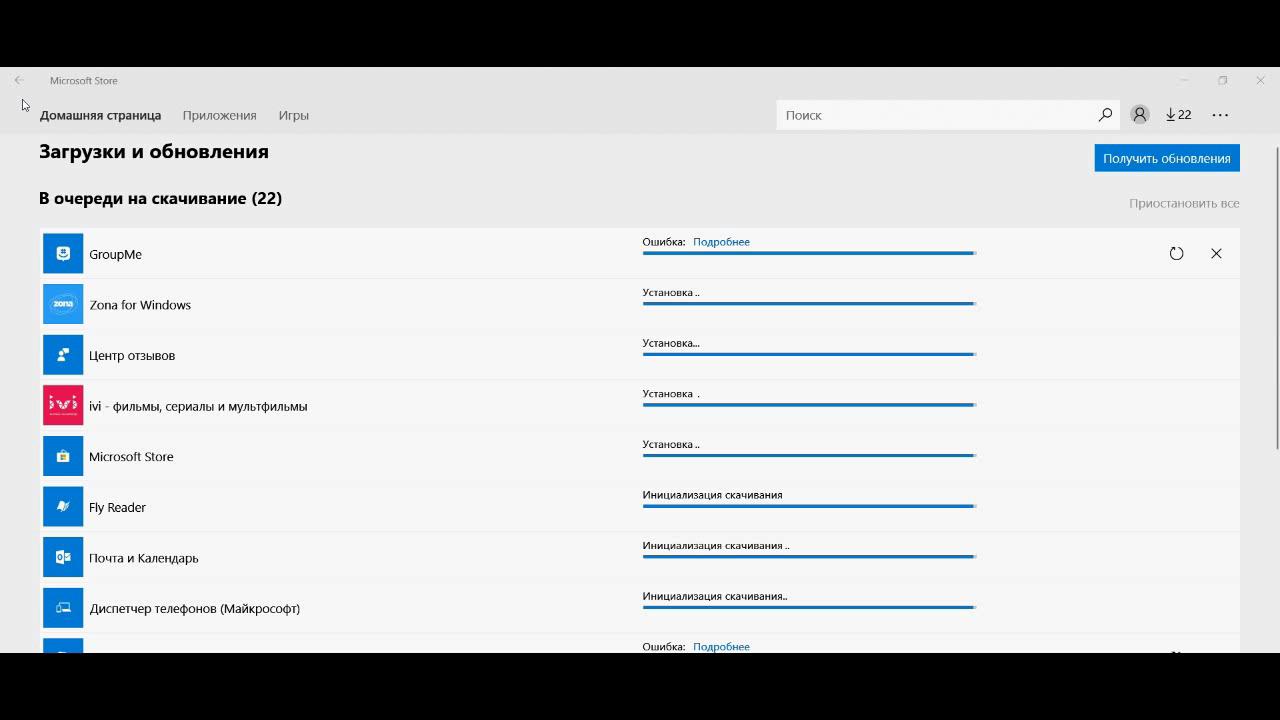The width and height of the screenshot is (1280, 720).
Task: Click the ivi app icon
Action: (63, 405)
